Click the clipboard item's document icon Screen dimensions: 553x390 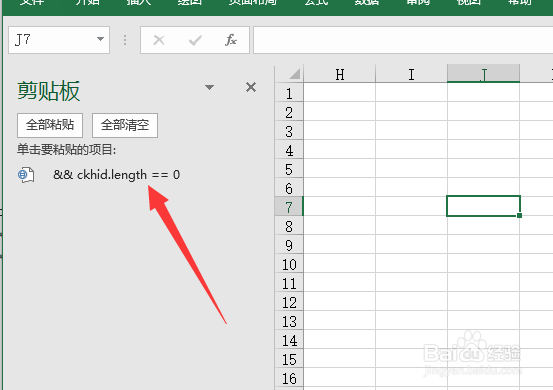[26, 175]
